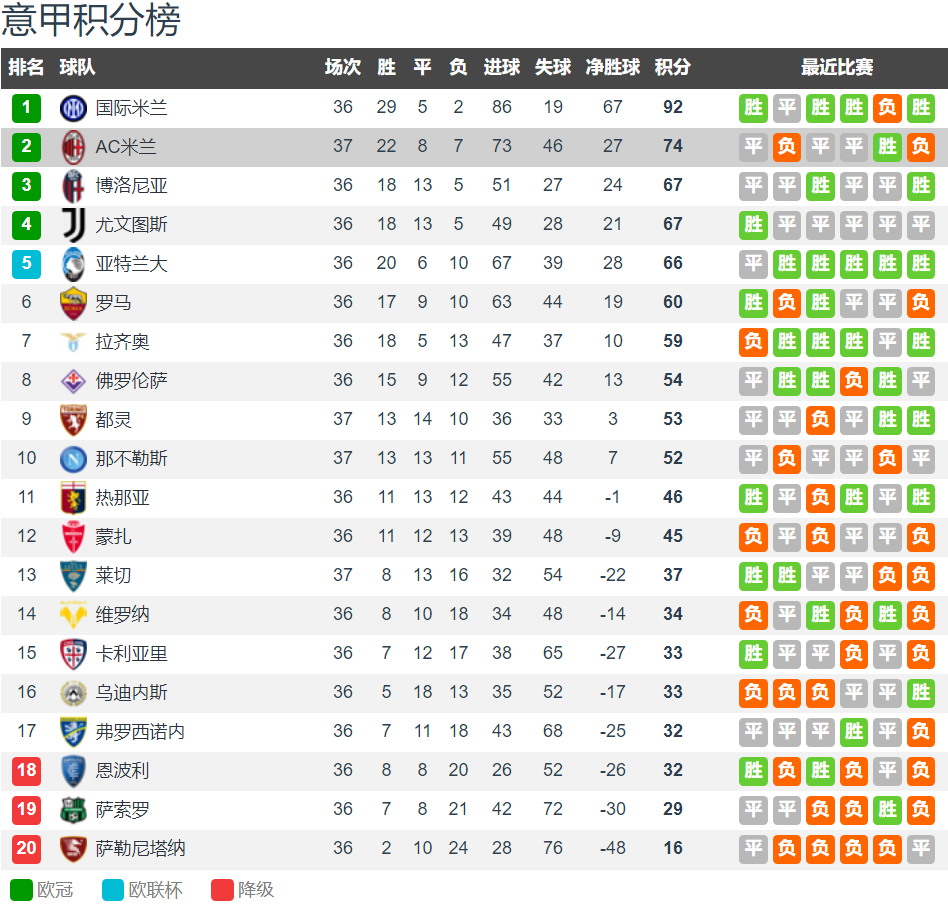Sort table by 进球 column header

tap(502, 67)
